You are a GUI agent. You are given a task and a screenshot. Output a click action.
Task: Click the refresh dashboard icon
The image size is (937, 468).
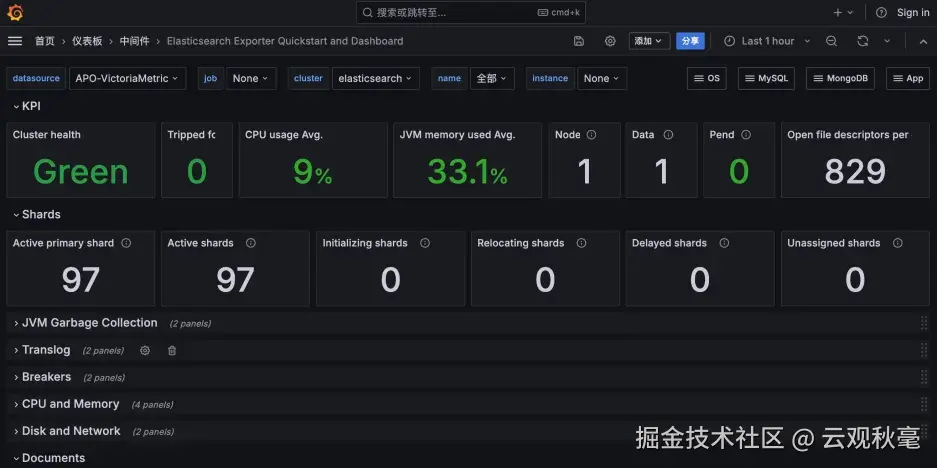point(862,41)
